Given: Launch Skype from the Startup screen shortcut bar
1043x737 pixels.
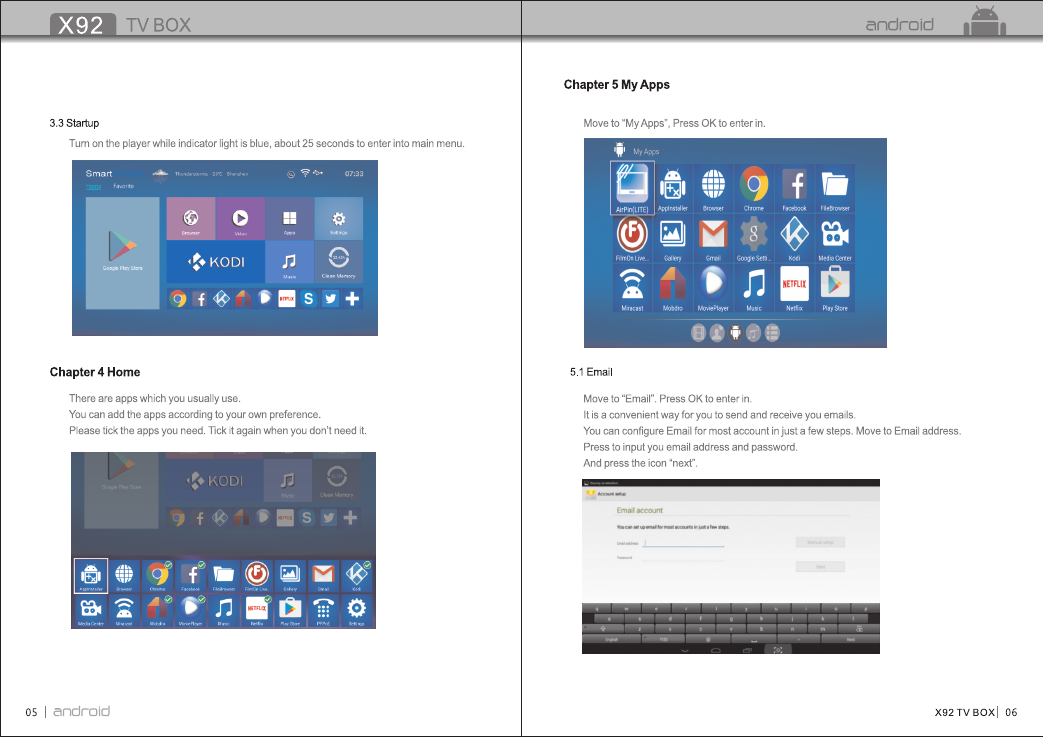Looking at the screenshot, I should coord(308,299).
